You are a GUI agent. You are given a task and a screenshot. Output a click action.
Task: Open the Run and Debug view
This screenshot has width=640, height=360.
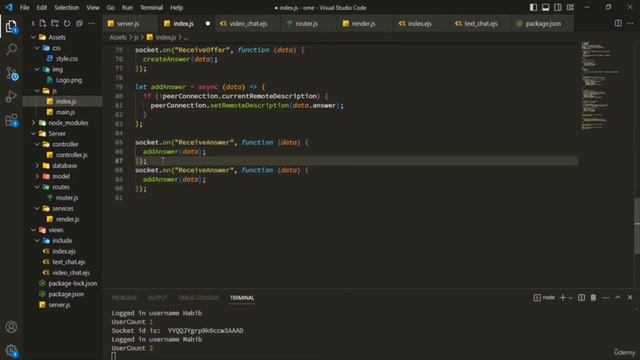(11, 97)
